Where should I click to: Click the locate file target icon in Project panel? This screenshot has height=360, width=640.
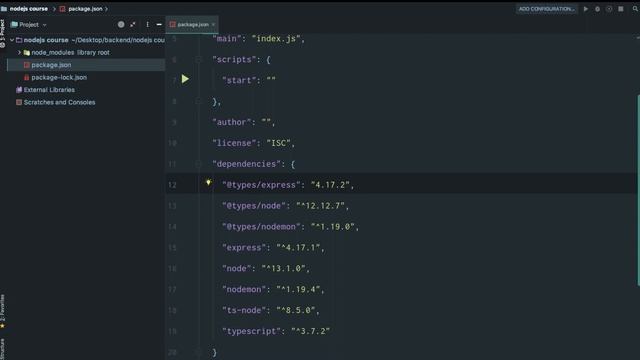coord(121,24)
